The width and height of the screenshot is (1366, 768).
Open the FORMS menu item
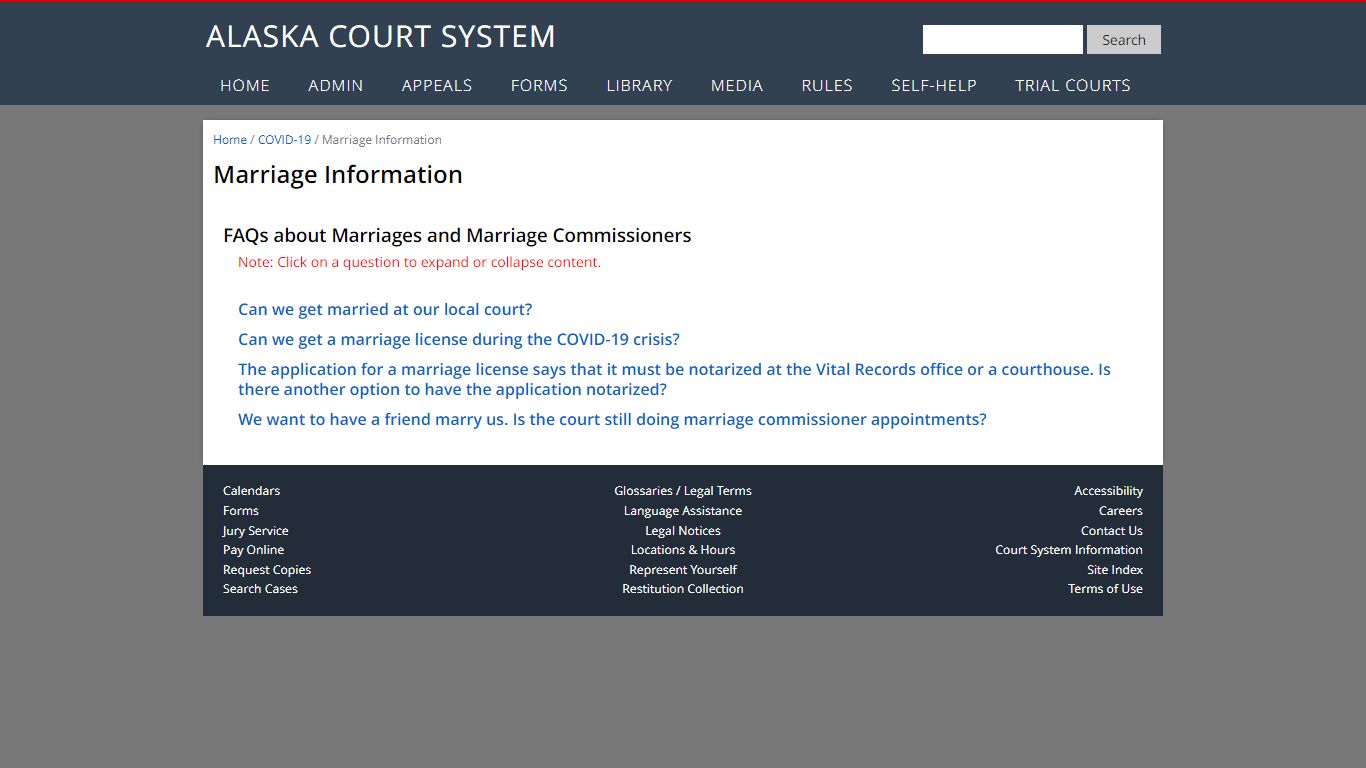coord(539,86)
